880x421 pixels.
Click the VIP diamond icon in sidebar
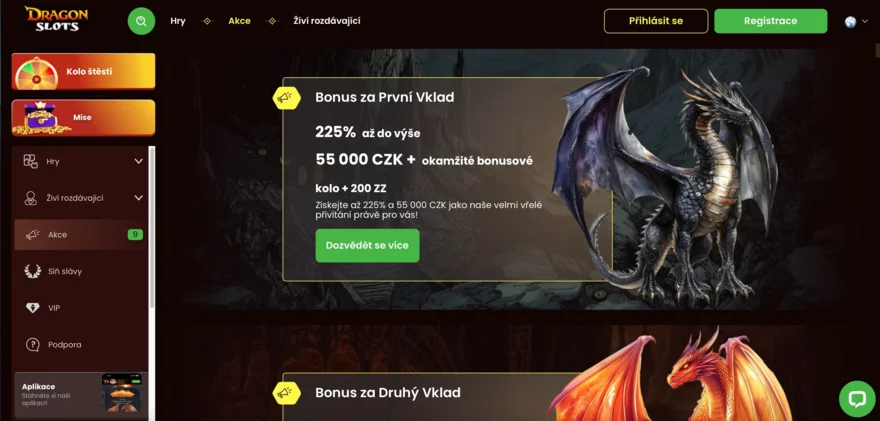(x=33, y=308)
